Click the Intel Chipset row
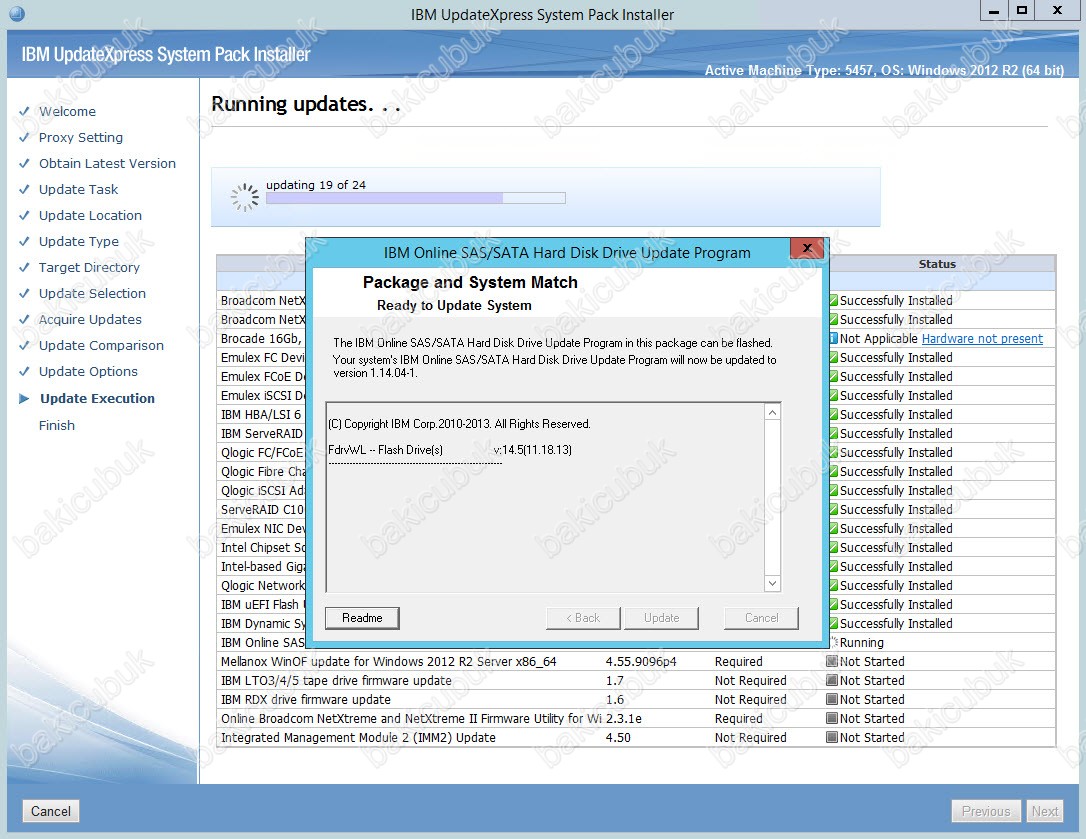 click(x=261, y=547)
